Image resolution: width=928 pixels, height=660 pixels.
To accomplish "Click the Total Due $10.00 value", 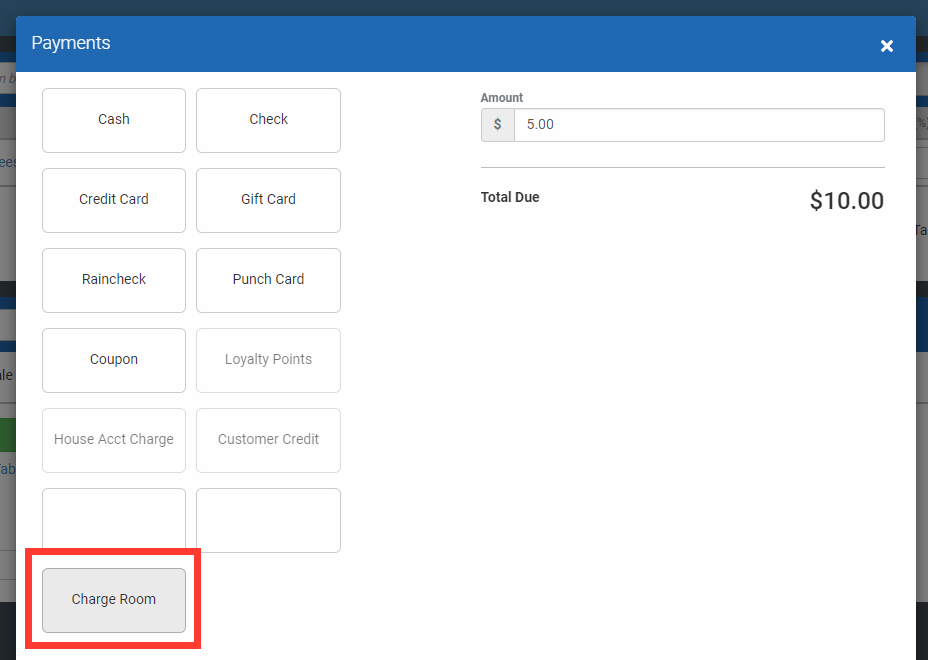I will pos(846,200).
